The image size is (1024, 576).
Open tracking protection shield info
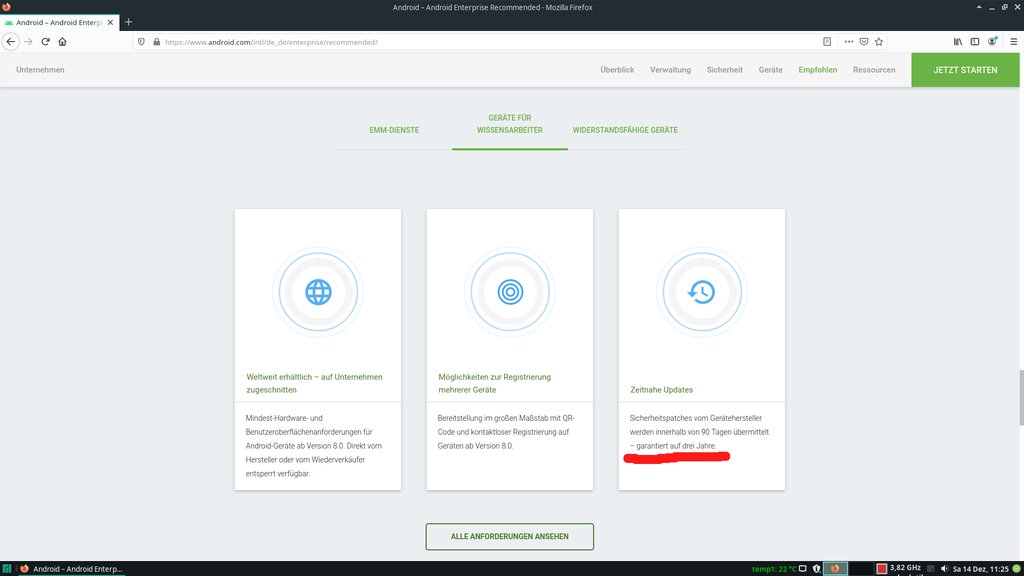pyautogui.click(x=141, y=42)
